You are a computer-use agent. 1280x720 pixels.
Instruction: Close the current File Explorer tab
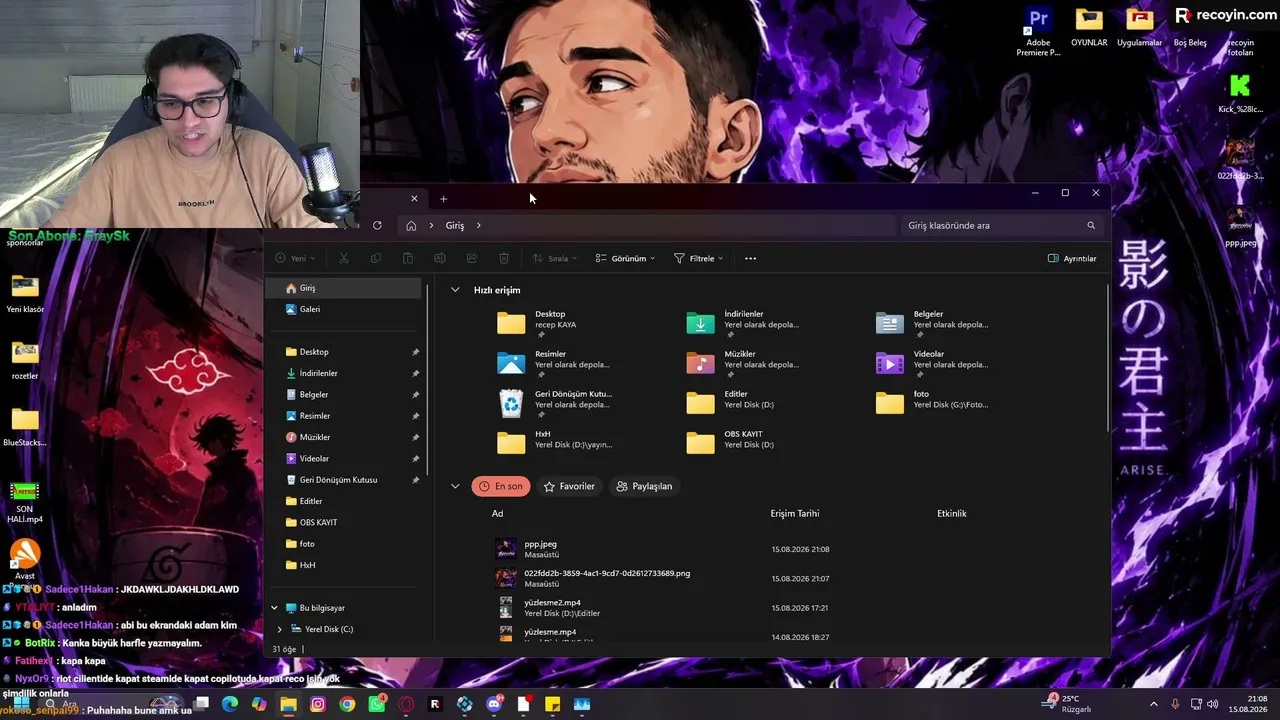click(x=414, y=198)
